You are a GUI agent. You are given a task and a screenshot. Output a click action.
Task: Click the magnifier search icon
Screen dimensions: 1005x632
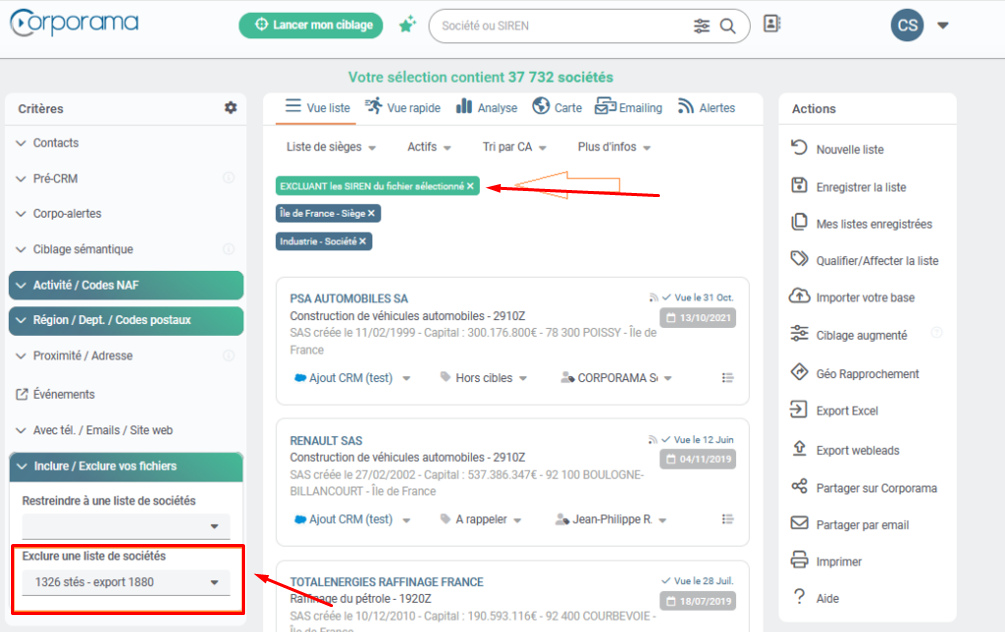pos(727,26)
